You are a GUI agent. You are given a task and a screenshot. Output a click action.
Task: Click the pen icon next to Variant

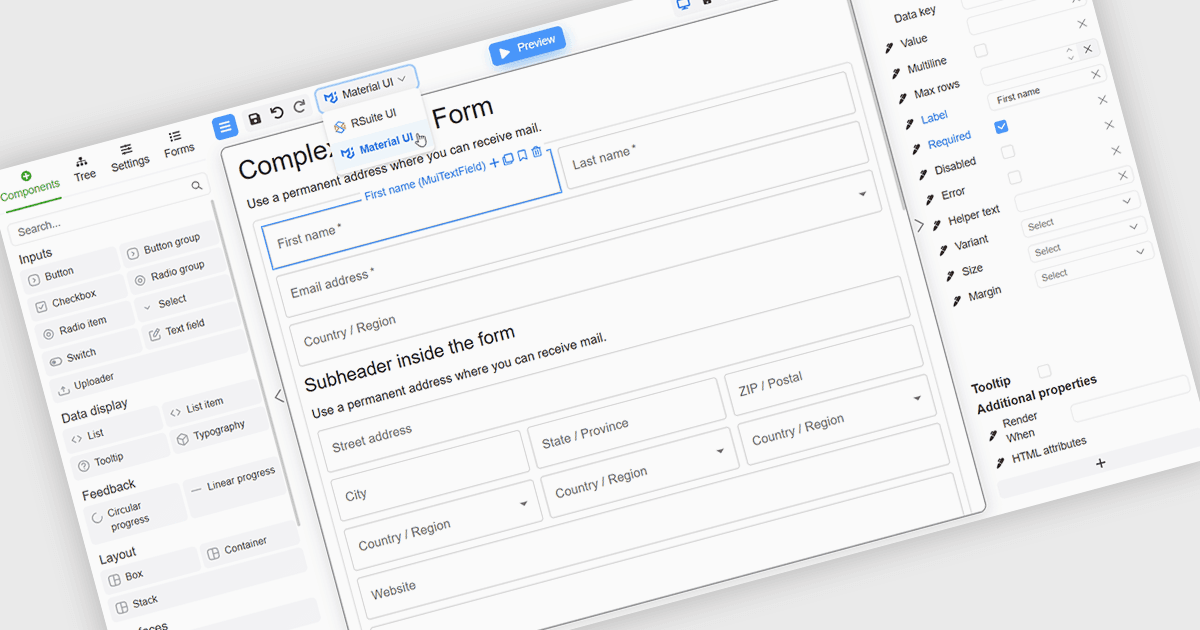945,248
